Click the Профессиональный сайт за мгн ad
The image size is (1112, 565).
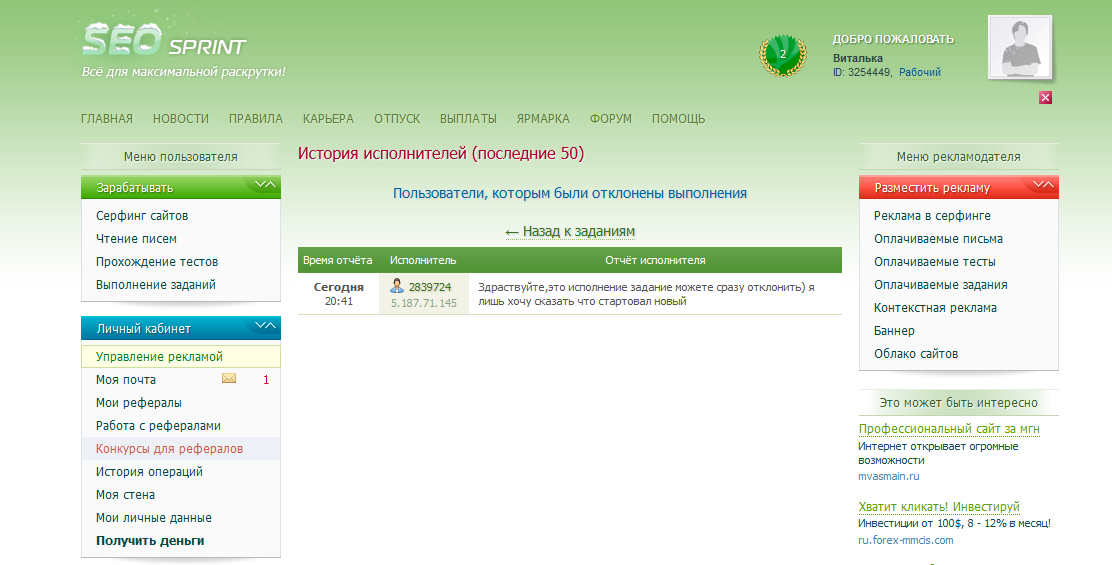pyautogui.click(x=949, y=429)
